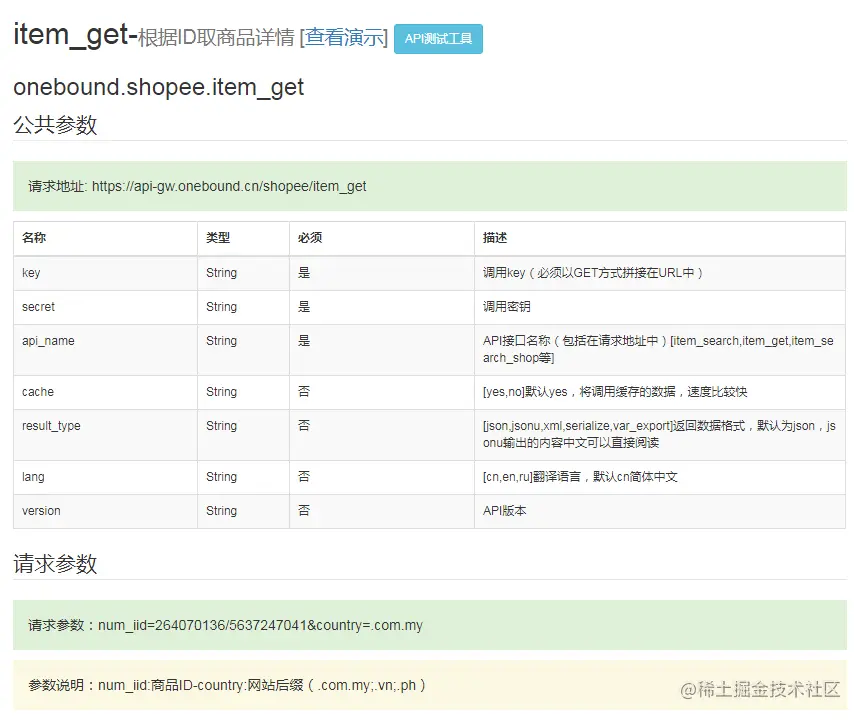Viewport: 861px width, 720px height.
Task: Select the item_get- page title text
Action: [75, 35]
